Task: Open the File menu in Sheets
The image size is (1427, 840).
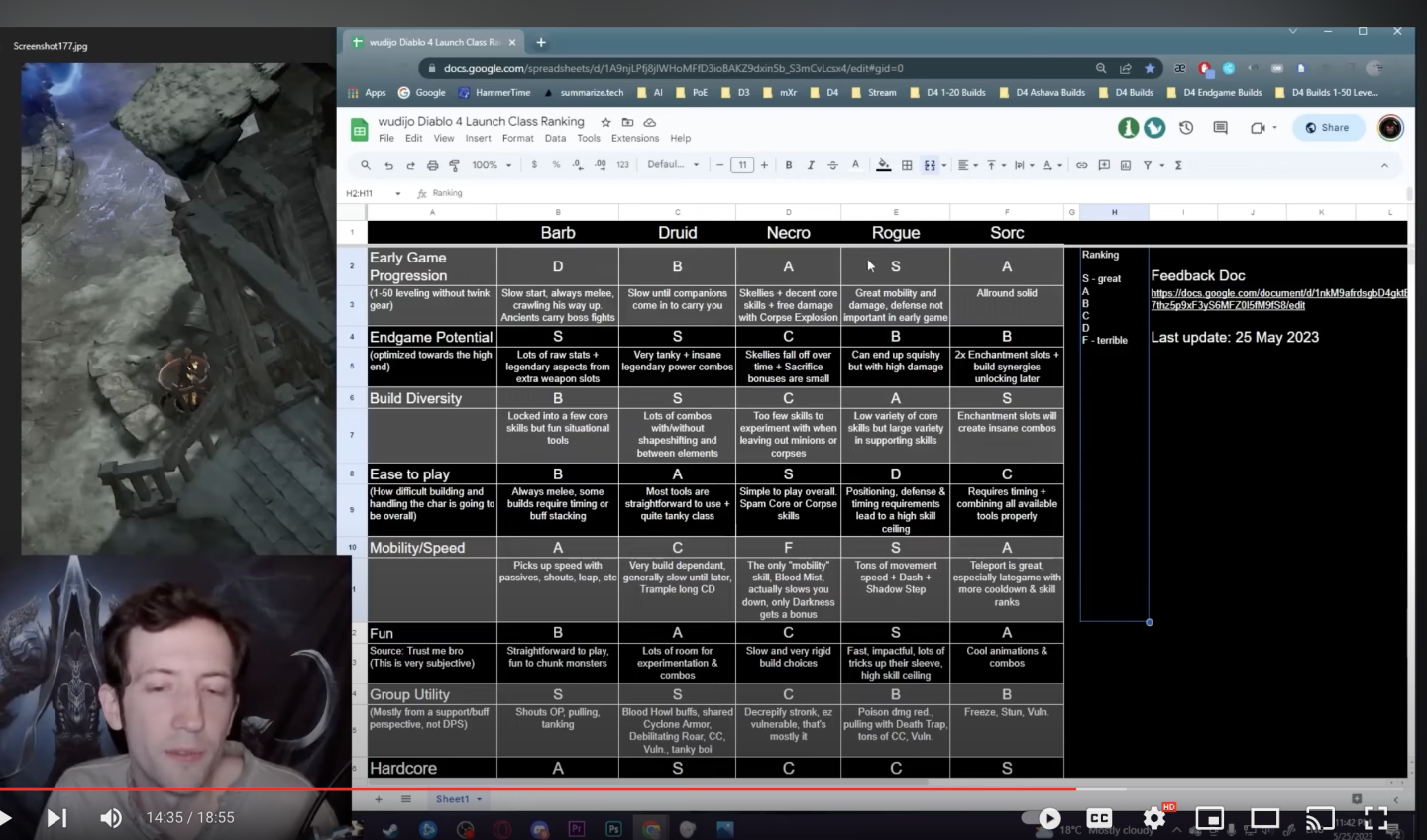Action: [x=386, y=138]
